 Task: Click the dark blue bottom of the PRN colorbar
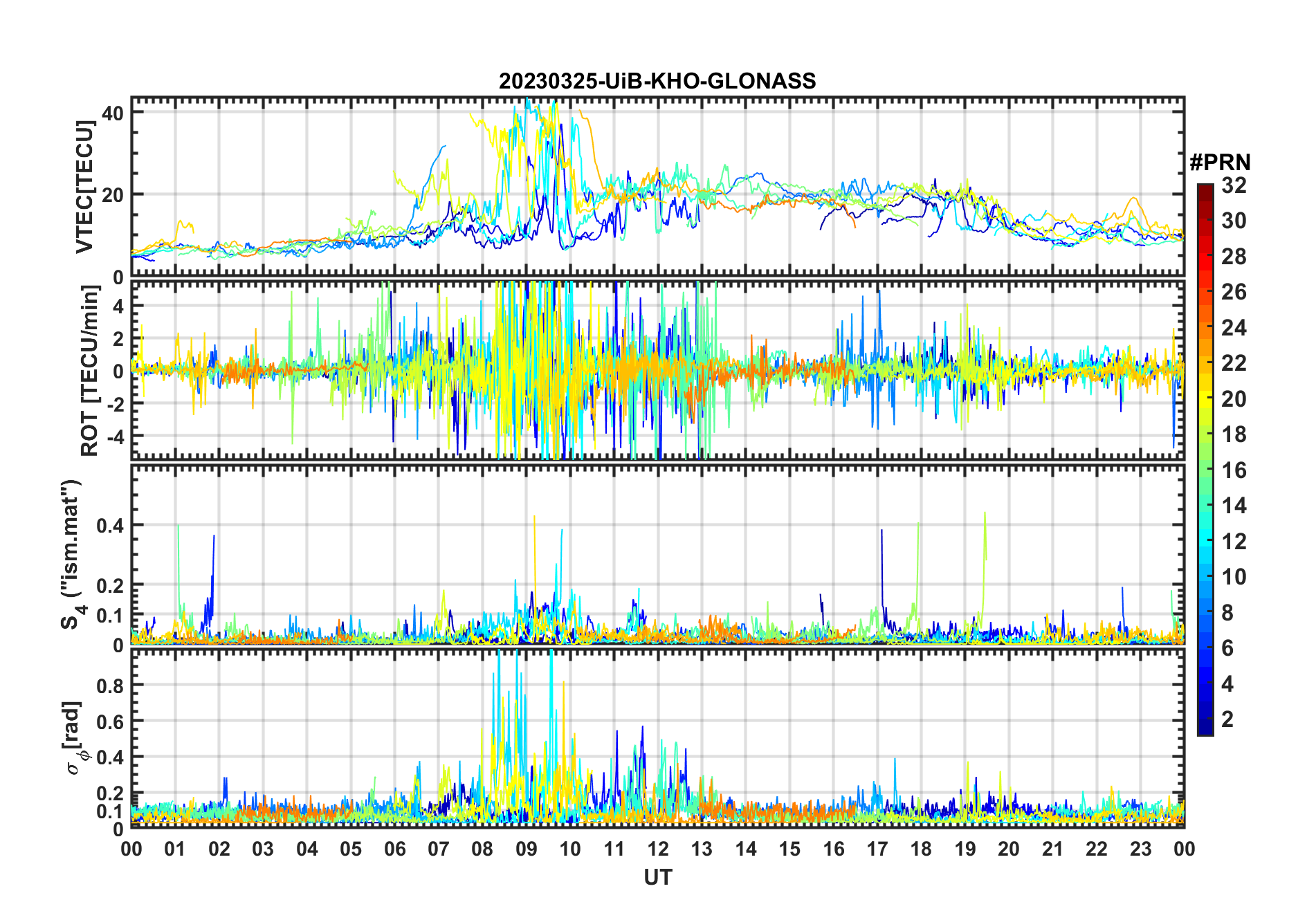[x=1205, y=727]
